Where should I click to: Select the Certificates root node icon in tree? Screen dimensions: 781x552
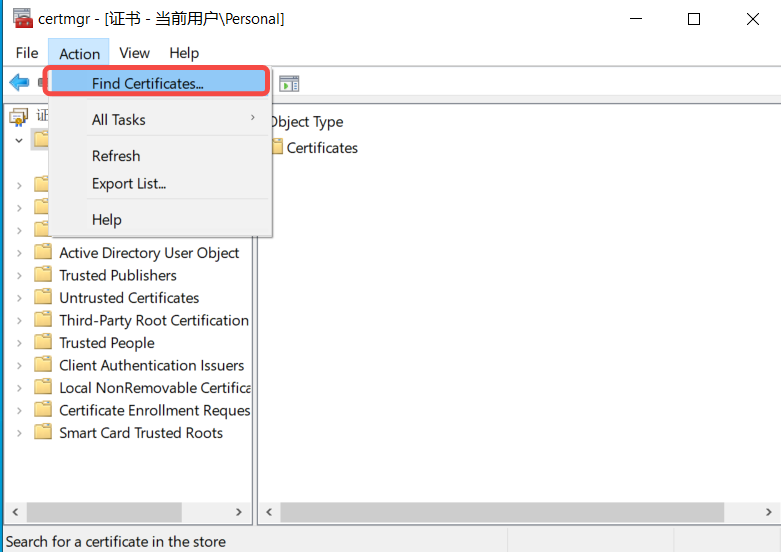[x=18, y=117]
